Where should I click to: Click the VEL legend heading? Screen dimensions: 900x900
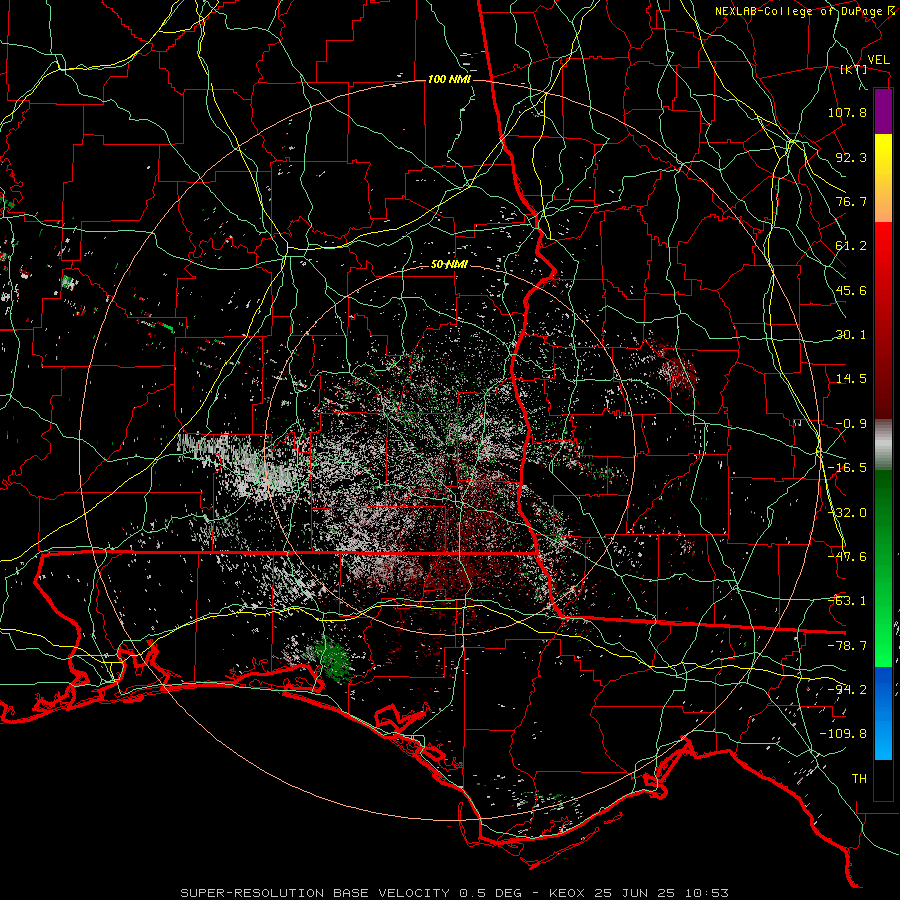coord(878,60)
